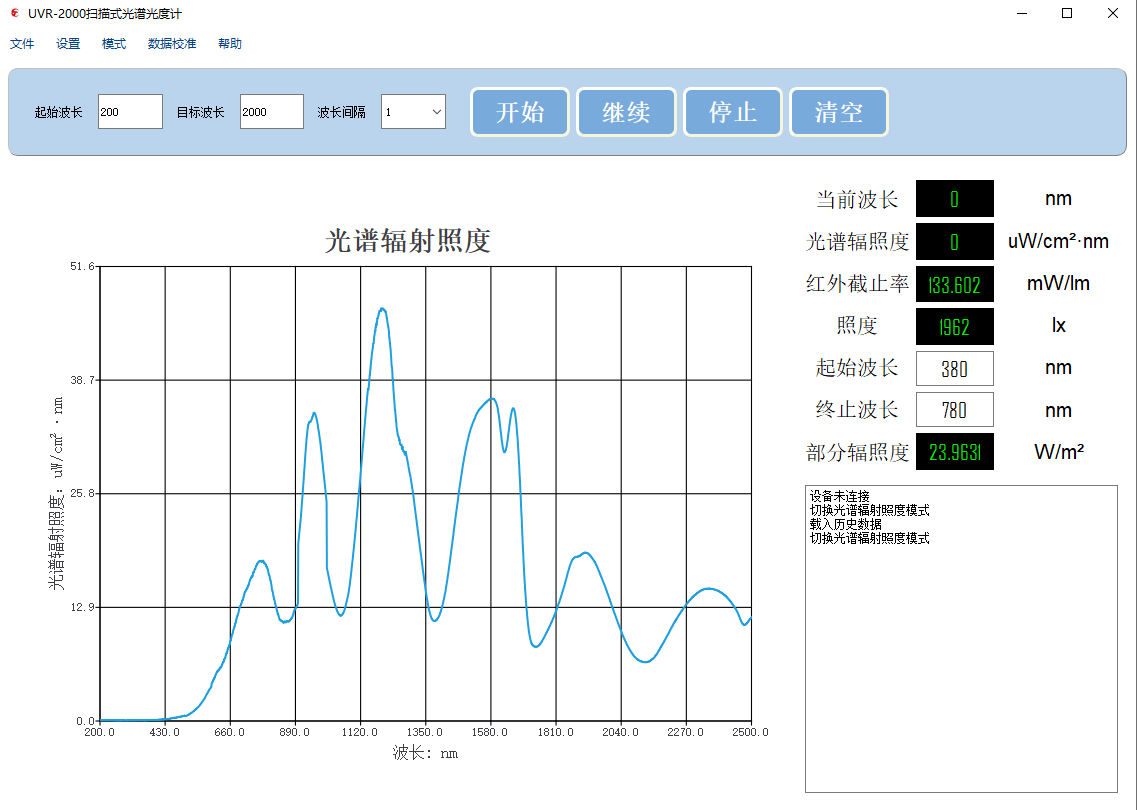Click the unit label W/m²

pyautogui.click(x=1059, y=452)
